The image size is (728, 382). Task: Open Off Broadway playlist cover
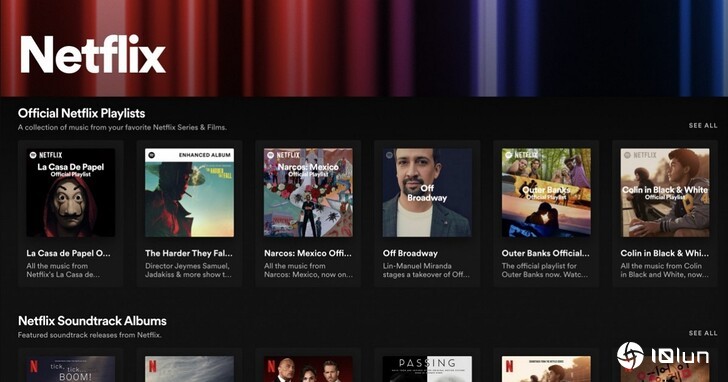coord(427,193)
